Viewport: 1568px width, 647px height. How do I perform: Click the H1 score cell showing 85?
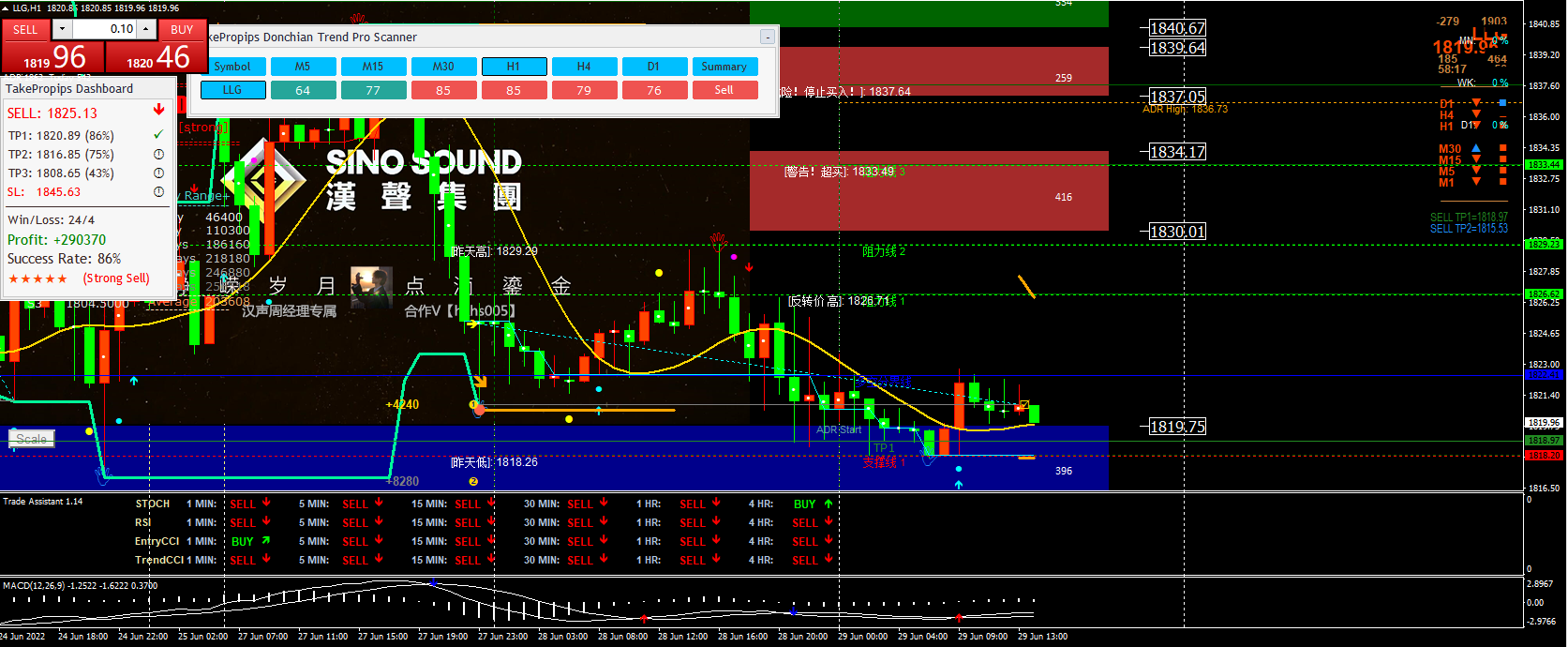(514, 90)
